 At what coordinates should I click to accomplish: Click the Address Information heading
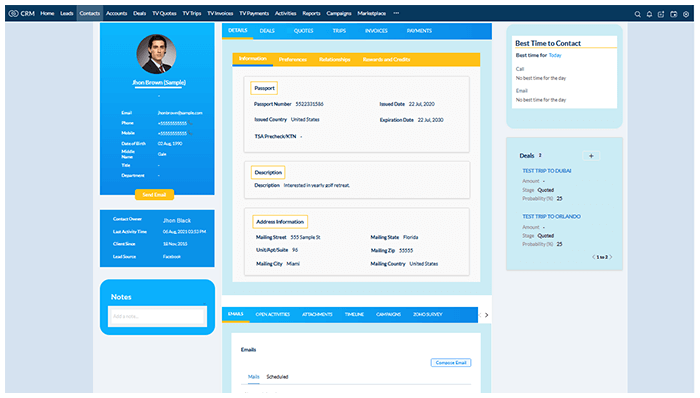point(280,222)
